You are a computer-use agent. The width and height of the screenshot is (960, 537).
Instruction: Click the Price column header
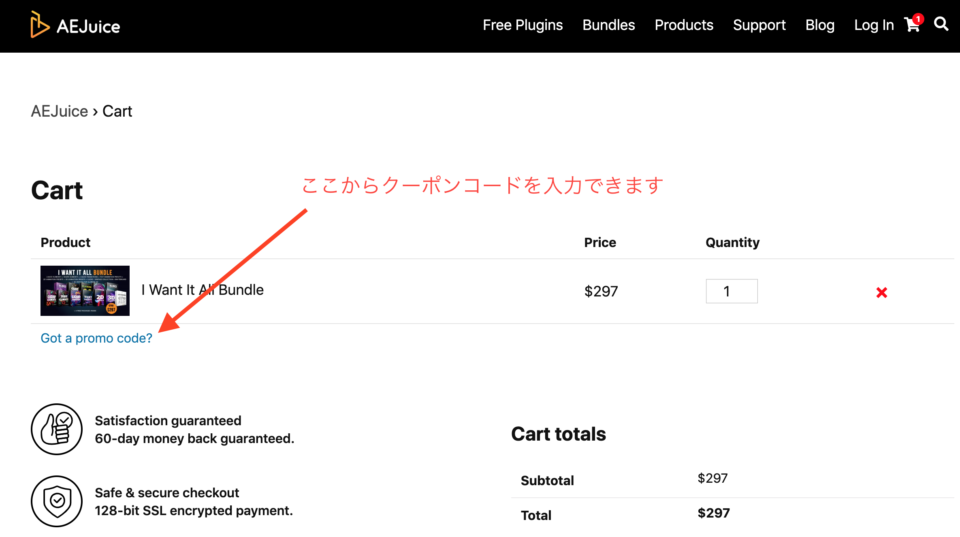click(x=600, y=242)
